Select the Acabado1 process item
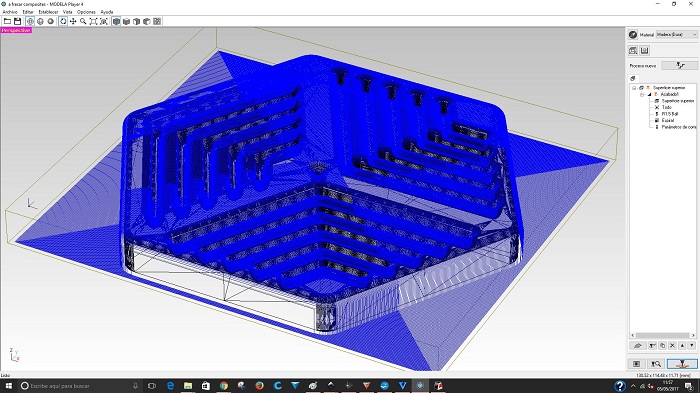 tap(669, 94)
